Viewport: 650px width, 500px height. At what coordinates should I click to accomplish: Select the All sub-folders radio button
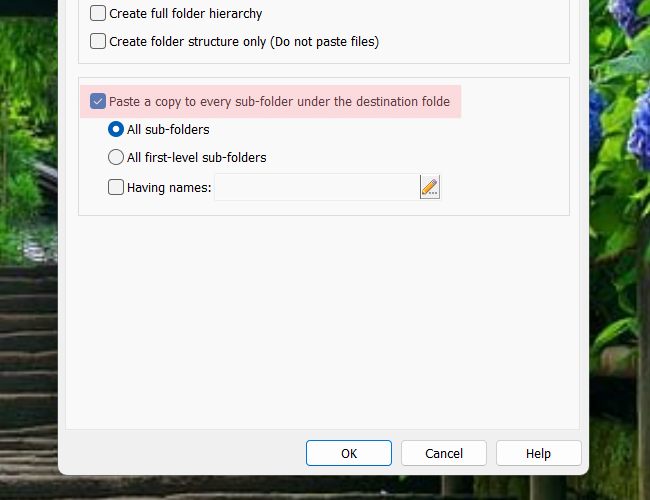pyautogui.click(x=116, y=129)
